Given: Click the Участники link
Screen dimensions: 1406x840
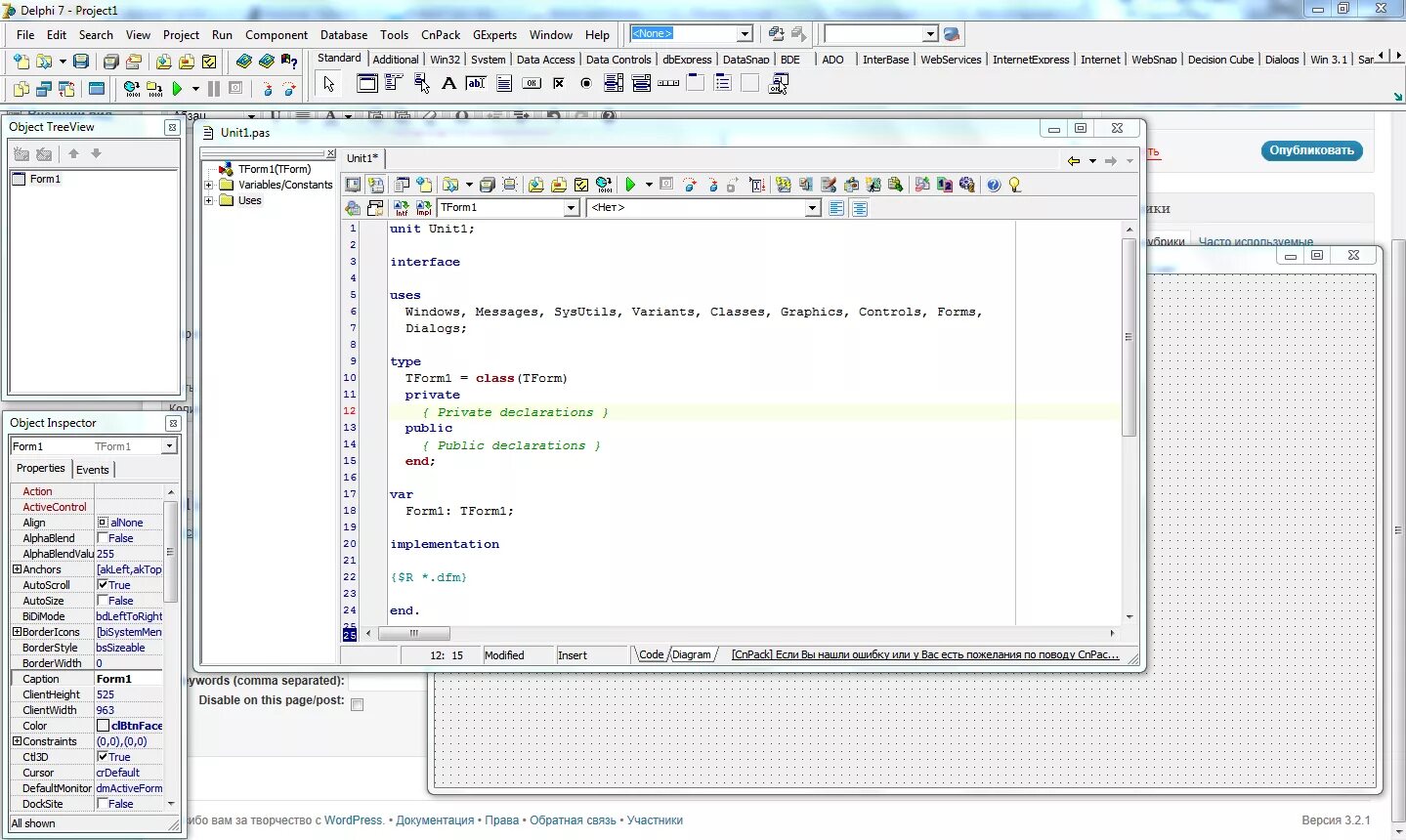Looking at the screenshot, I should click(x=655, y=820).
